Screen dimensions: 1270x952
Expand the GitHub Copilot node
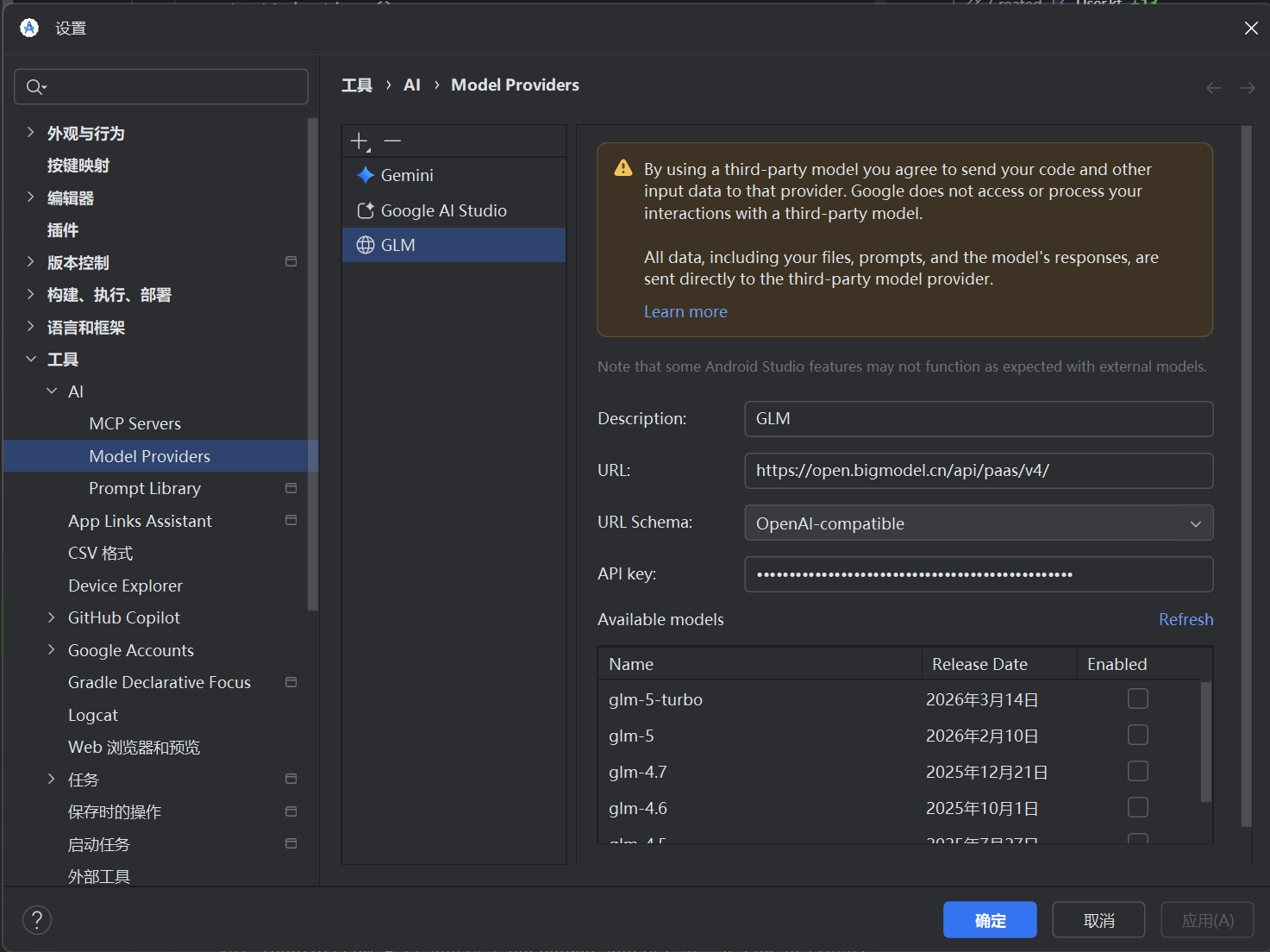pos(52,617)
